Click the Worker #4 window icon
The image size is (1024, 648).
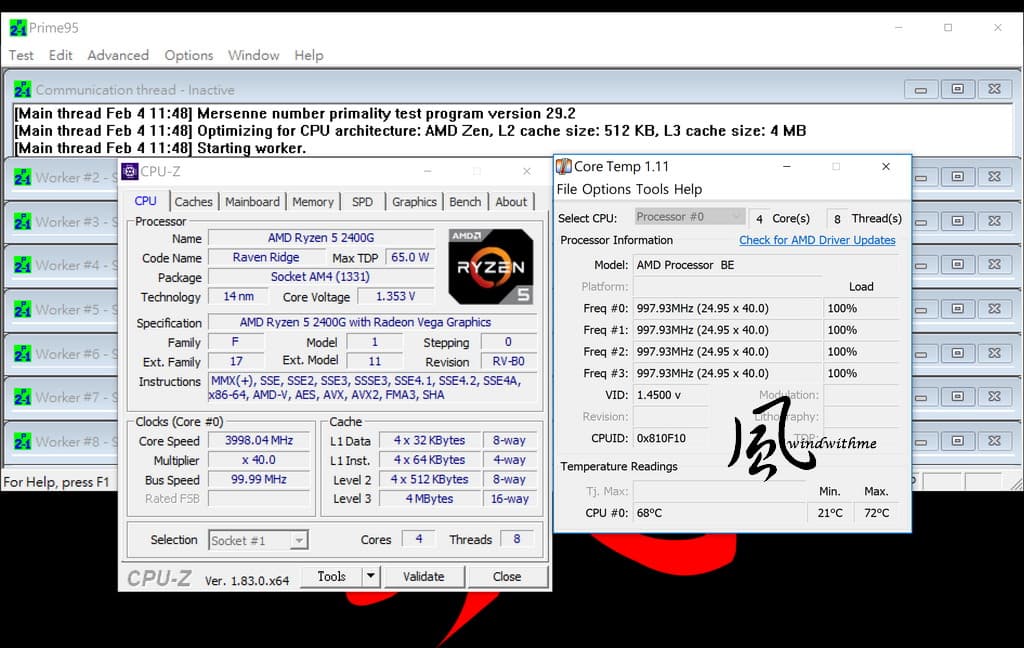(22, 265)
